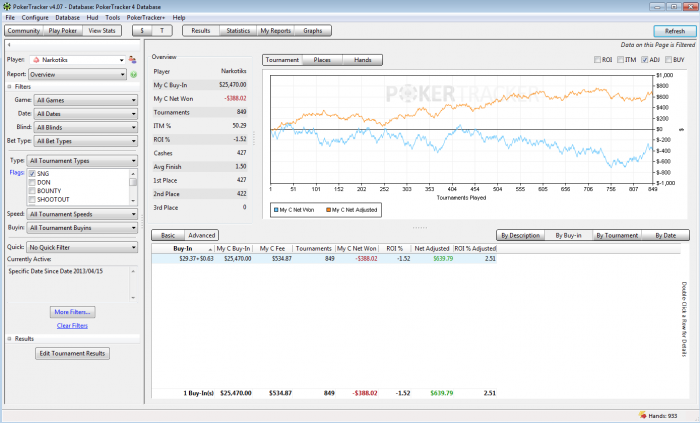
Task: Open the All Tournament Buyins dropdown
Action: coord(82,228)
